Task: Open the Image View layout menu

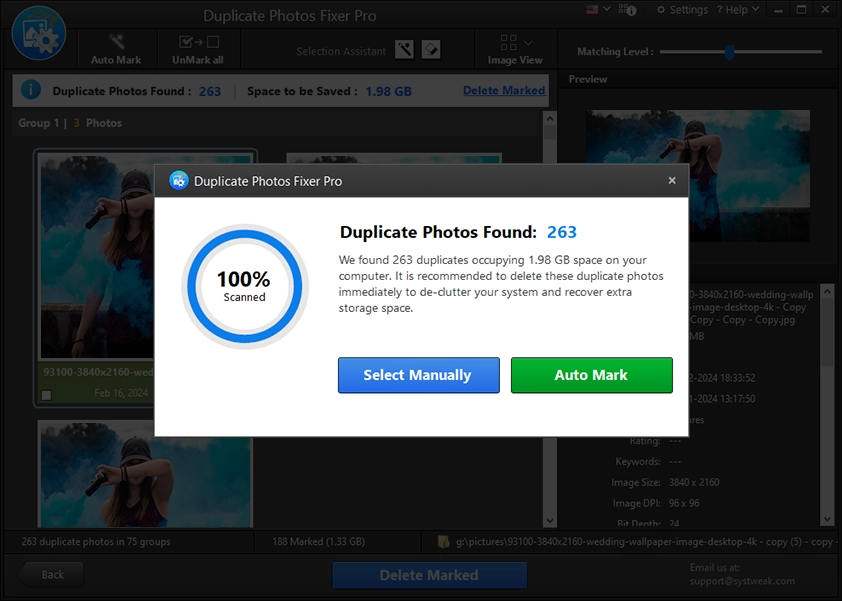Action: (x=515, y=49)
